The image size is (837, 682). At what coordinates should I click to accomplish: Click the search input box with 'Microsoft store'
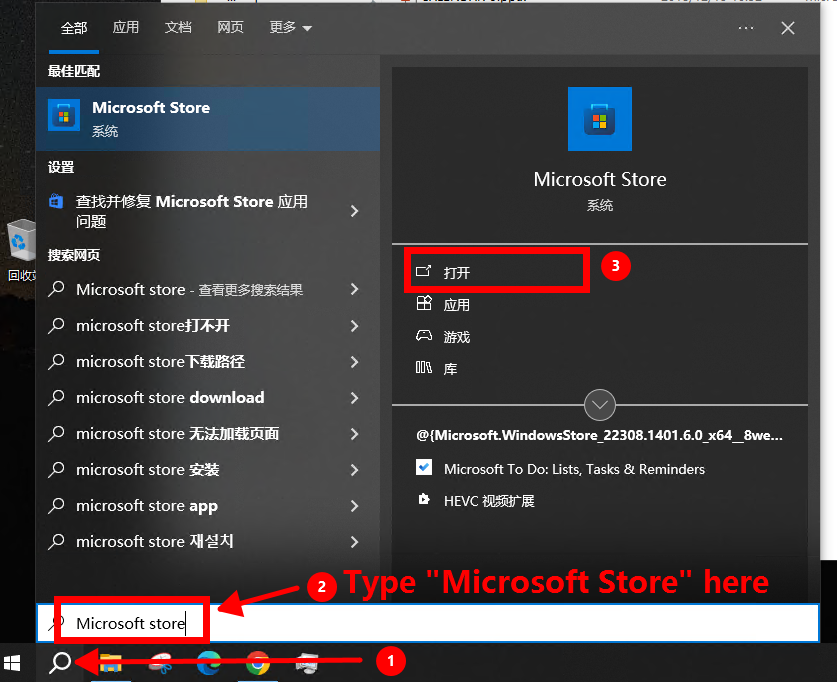(428, 624)
